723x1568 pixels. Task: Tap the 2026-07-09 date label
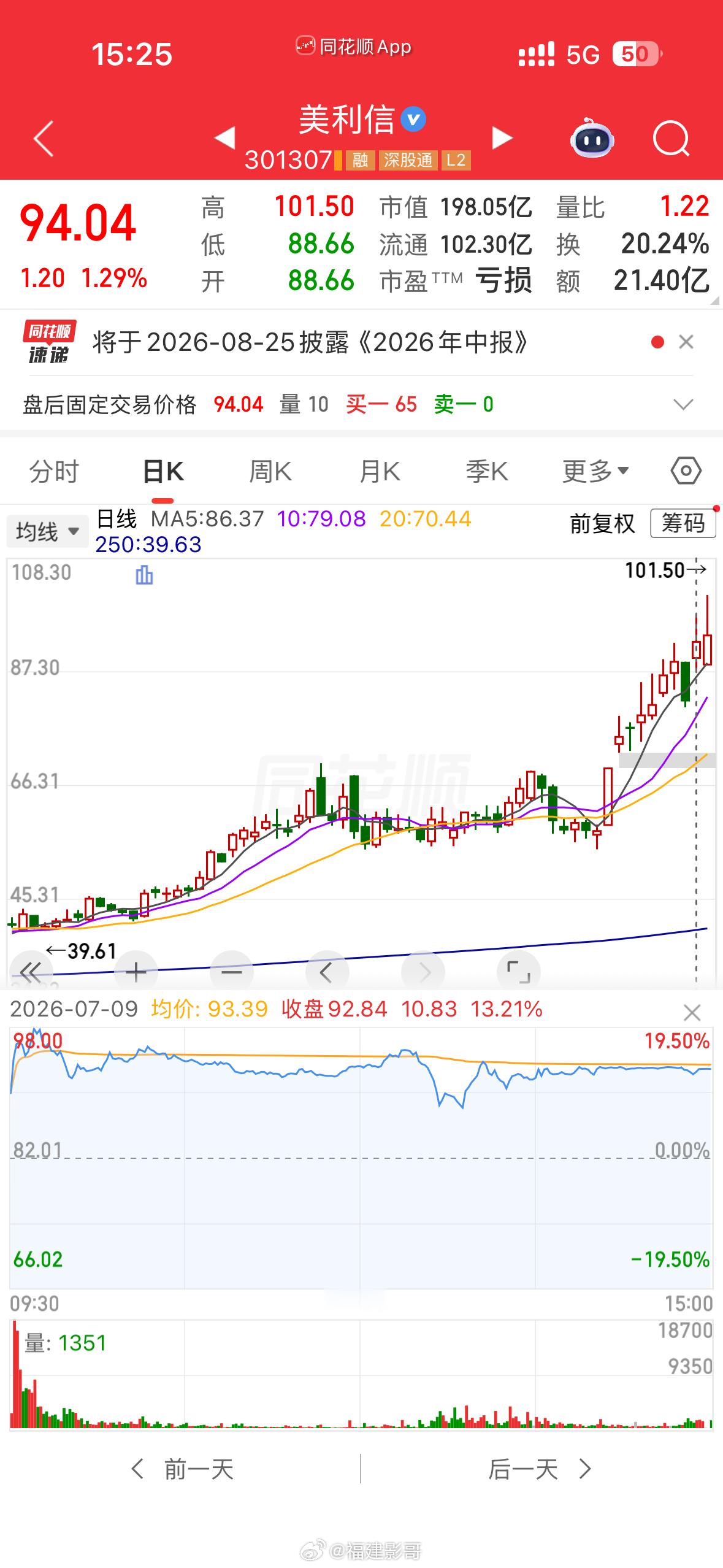[x=74, y=1009]
